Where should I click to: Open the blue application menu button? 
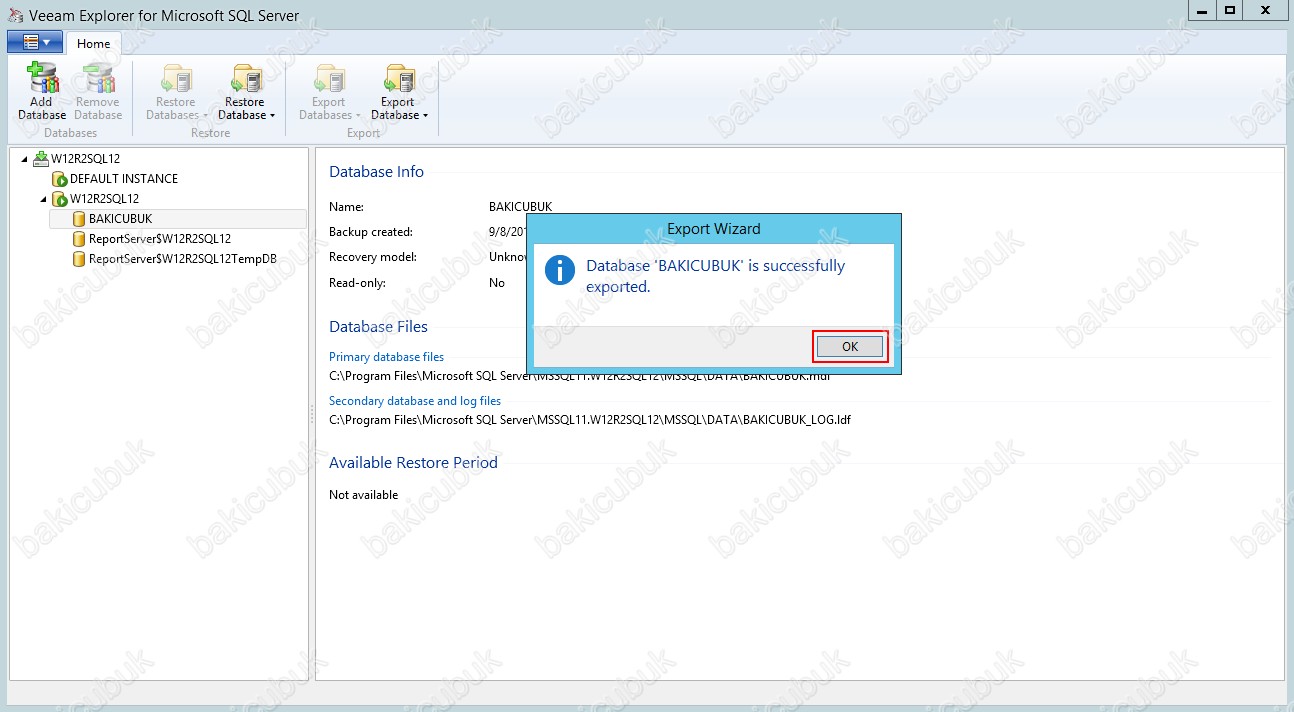pyautogui.click(x=35, y=42)
